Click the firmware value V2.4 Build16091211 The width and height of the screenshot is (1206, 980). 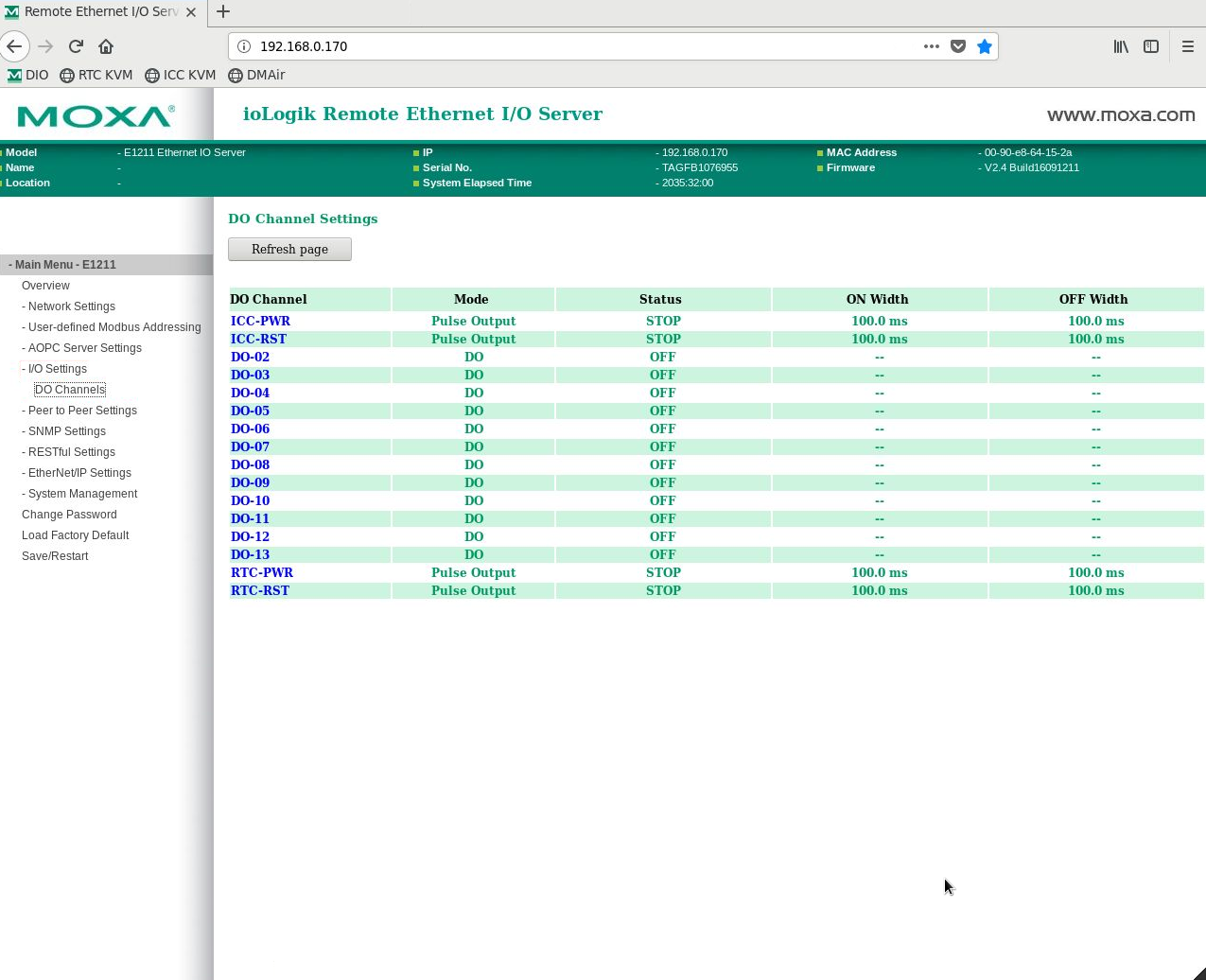[x=1032, y=167]
